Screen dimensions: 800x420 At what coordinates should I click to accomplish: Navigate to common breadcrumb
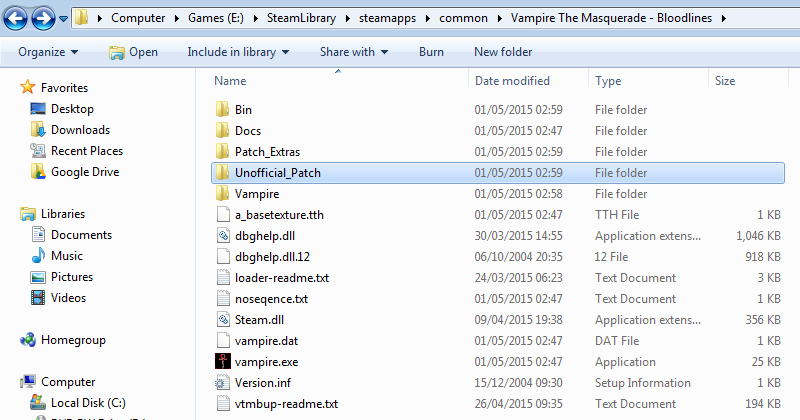click(463, 18)
